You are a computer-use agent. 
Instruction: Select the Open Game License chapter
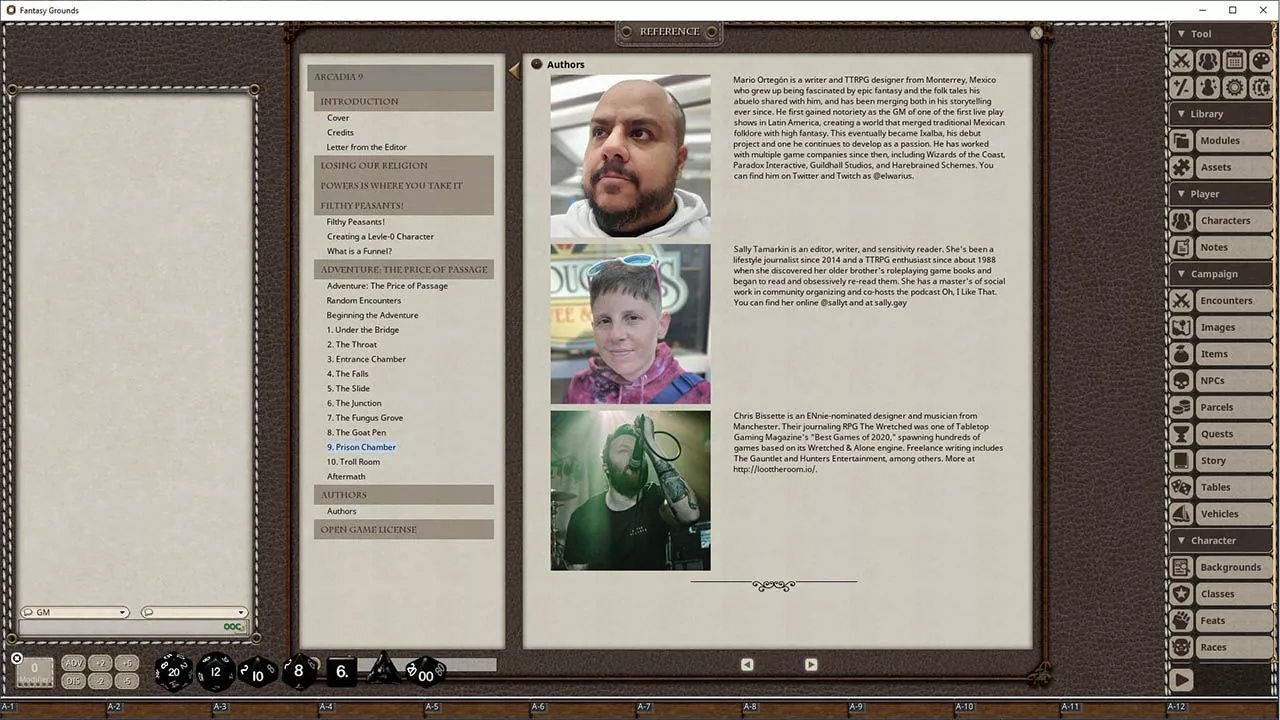coord(404,529)
